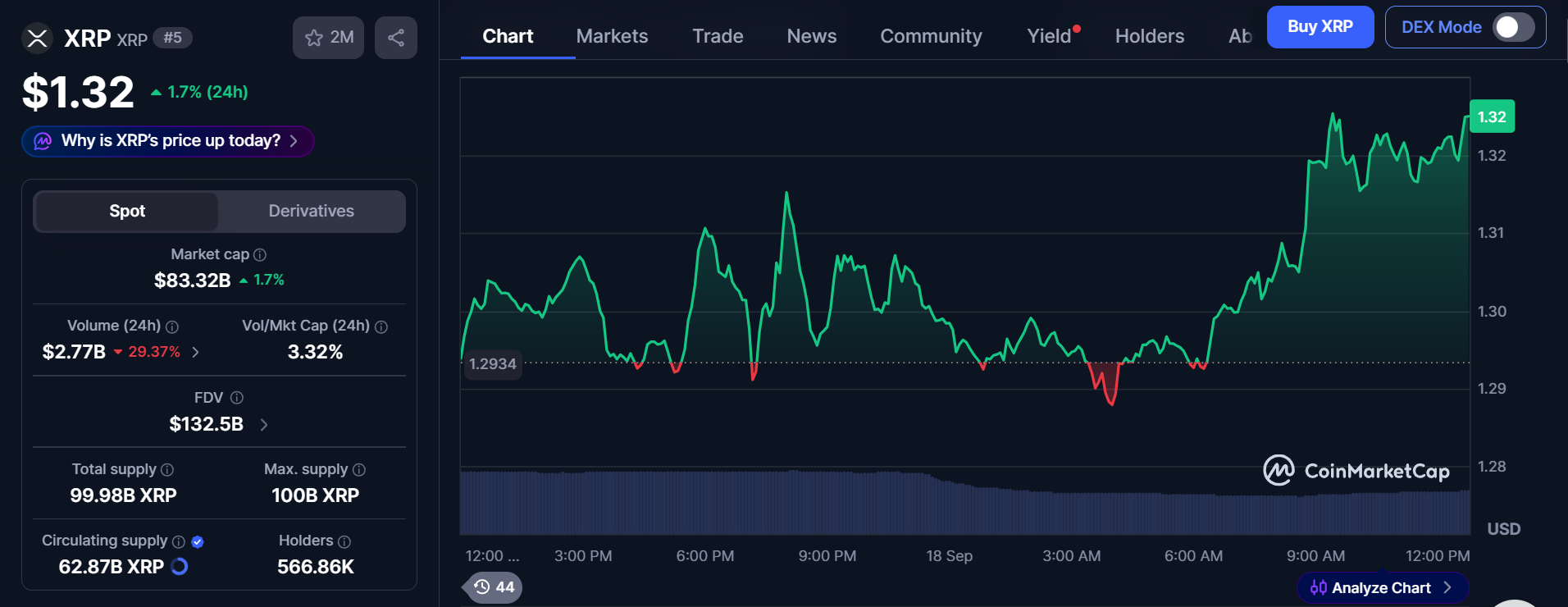This screenshot has width=1568, height=607.
Task: Select the Derivatives segment
Action: coord(312,211)
